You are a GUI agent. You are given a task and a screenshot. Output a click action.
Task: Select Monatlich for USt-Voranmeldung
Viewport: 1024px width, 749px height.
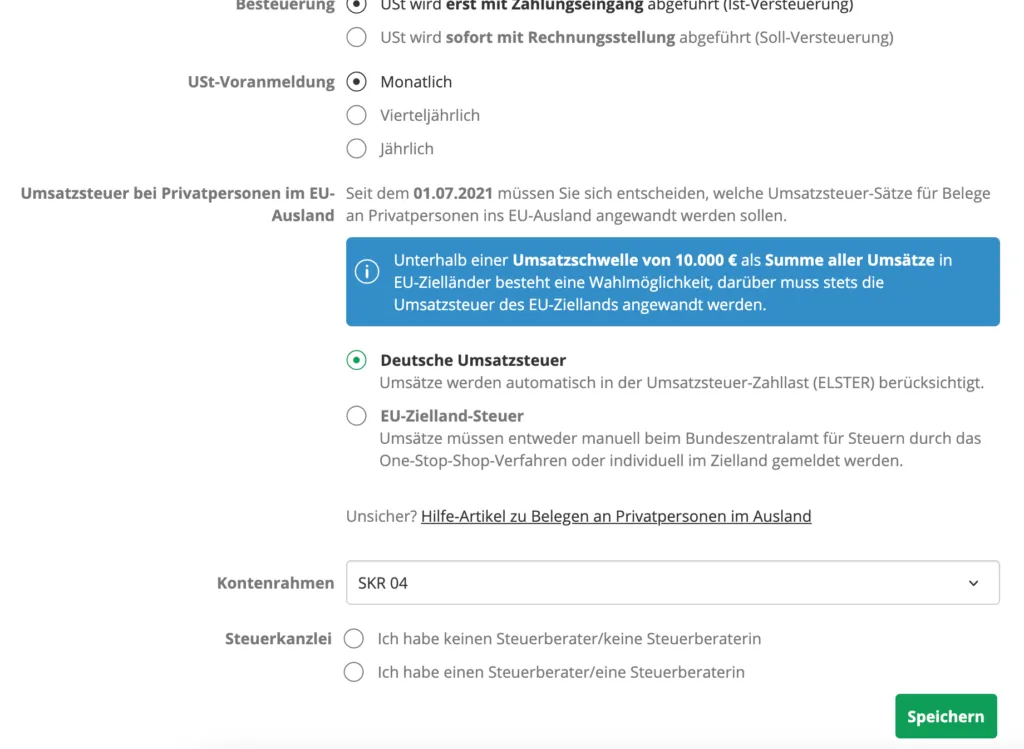pos(356,82)
